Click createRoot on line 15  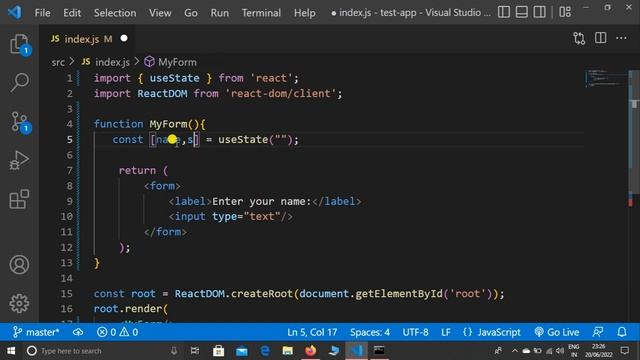pos(262,293)
